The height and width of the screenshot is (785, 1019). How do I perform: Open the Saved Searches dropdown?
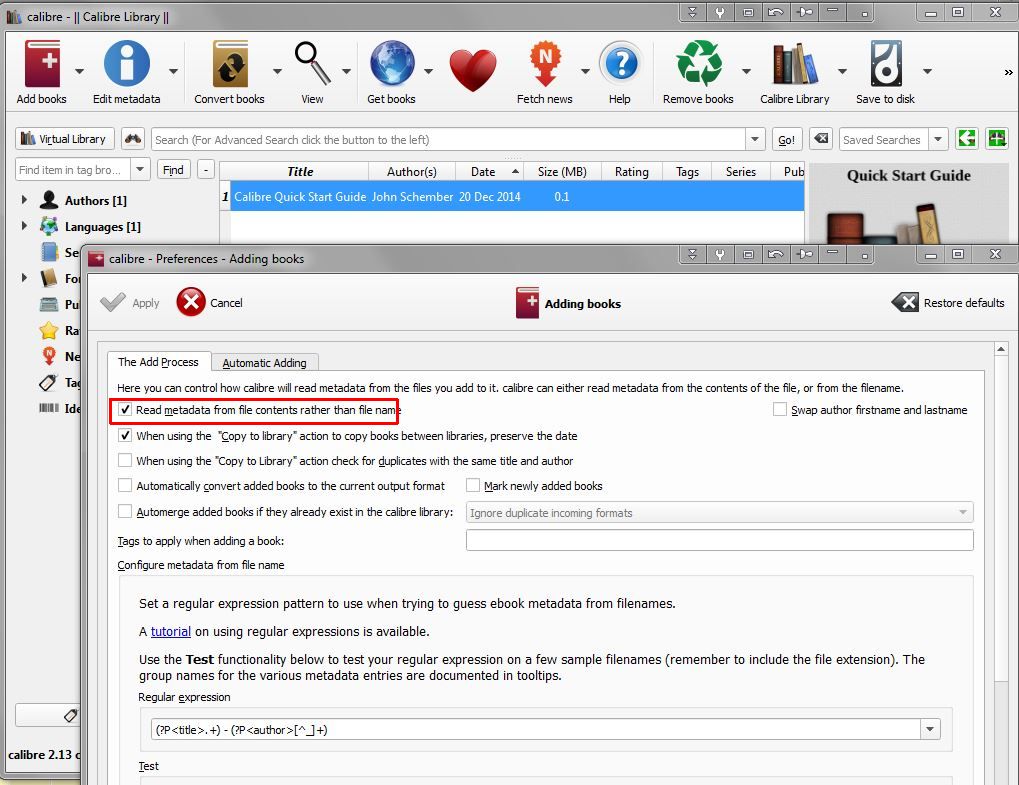(x=938, y=139)
